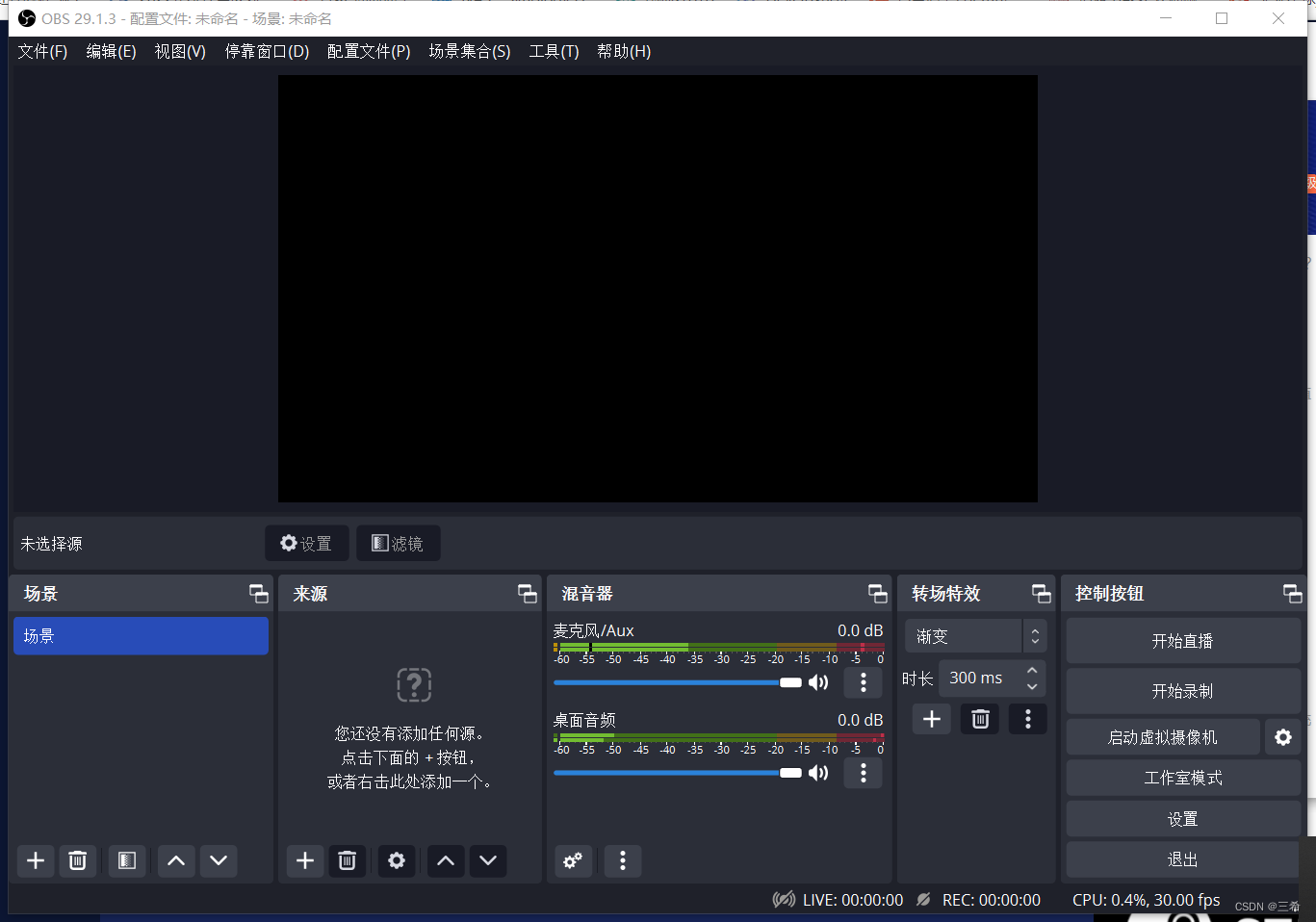Open the 工具(T) menu

point(554,51)
